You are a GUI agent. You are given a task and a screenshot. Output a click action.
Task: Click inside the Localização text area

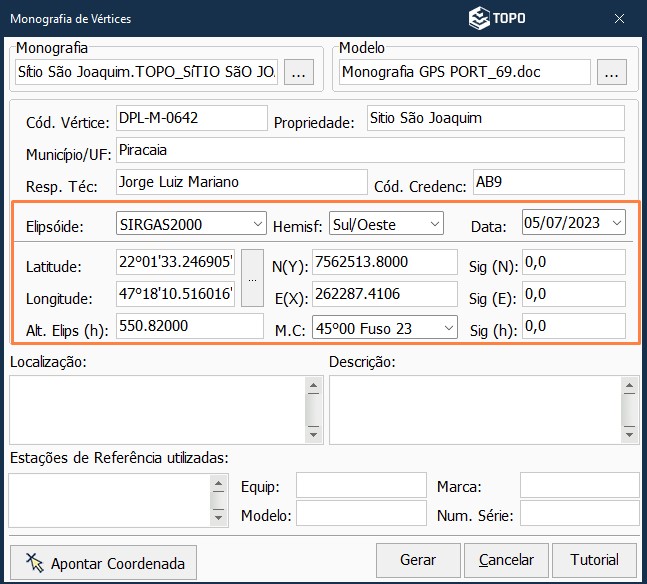pos(158,410)
